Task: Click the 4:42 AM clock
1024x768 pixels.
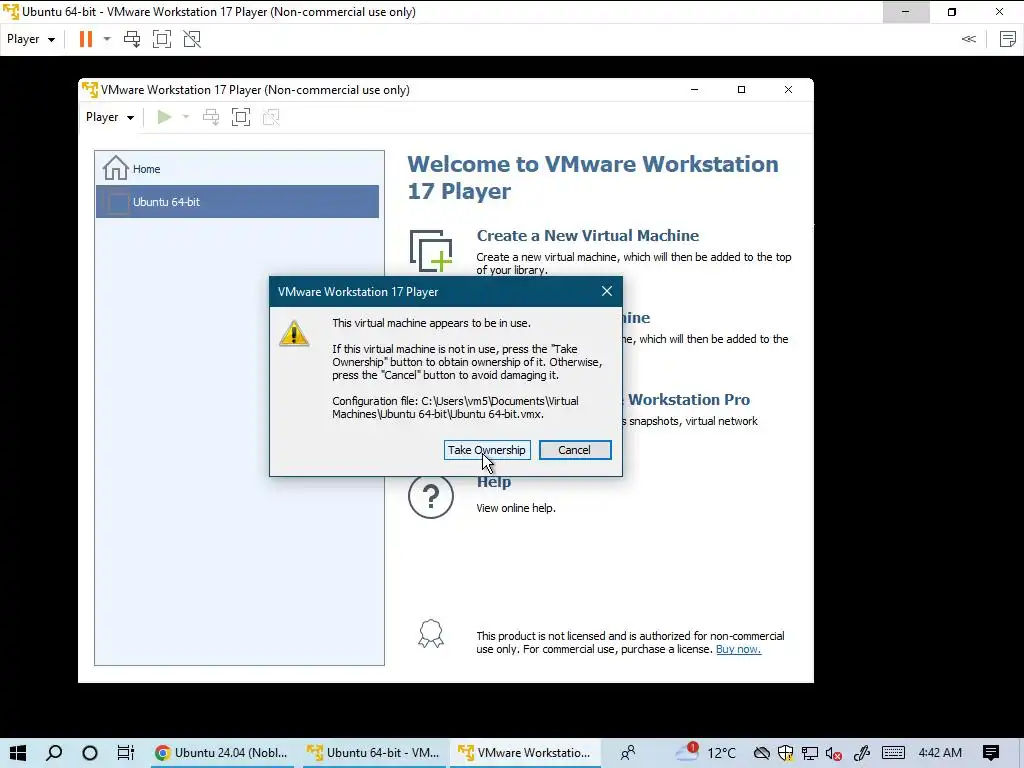Action: [x=940, y=753]
